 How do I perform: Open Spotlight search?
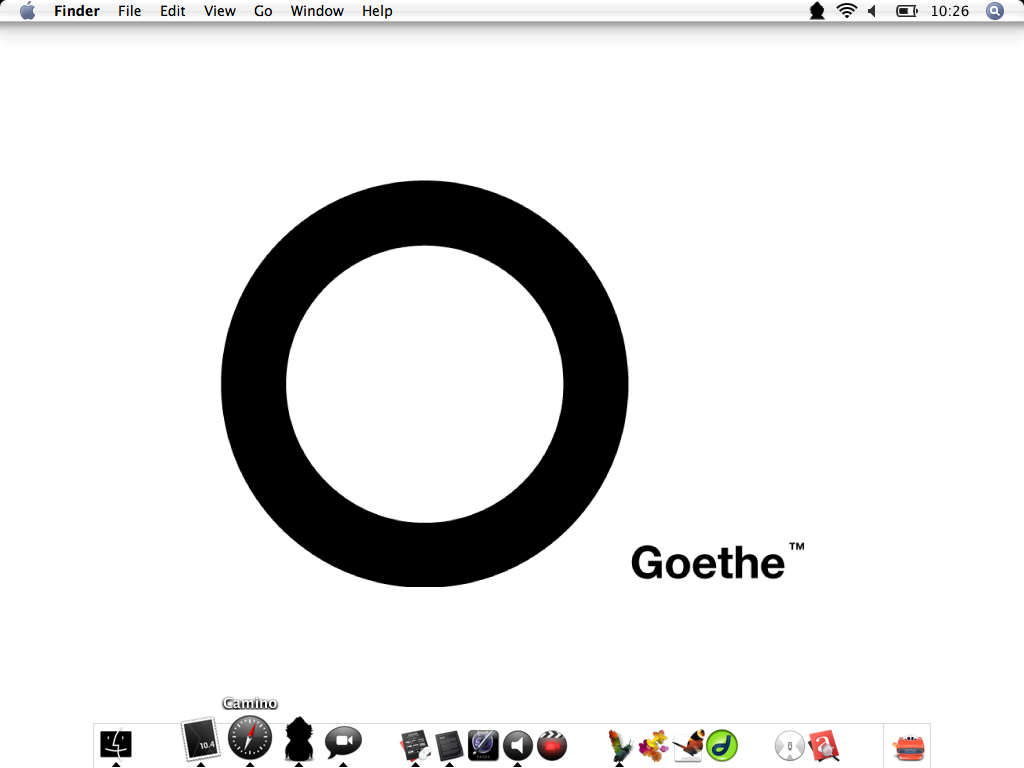click(x=994, y=11)
